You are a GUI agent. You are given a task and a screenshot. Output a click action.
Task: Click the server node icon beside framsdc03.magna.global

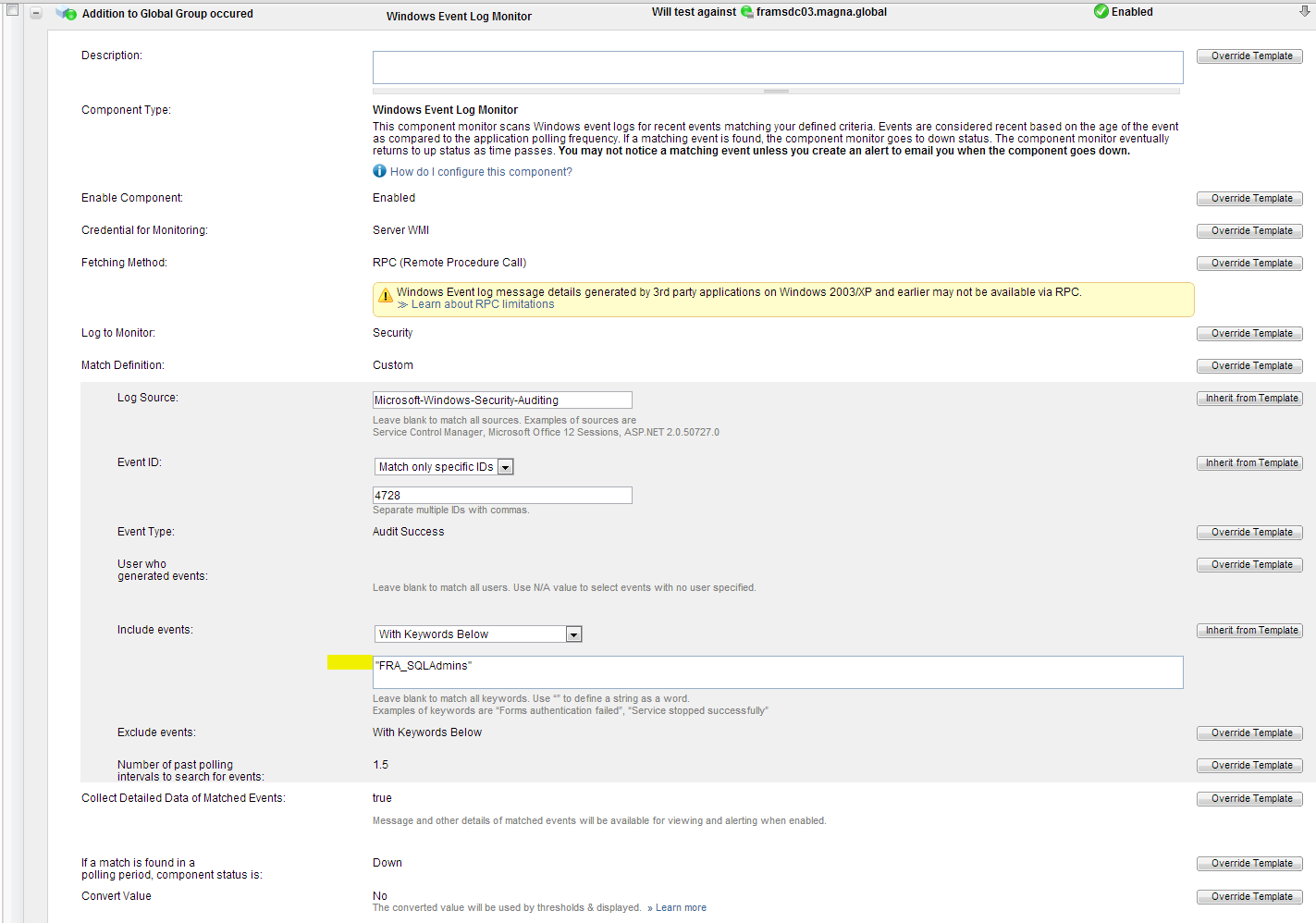coord(746,12)
